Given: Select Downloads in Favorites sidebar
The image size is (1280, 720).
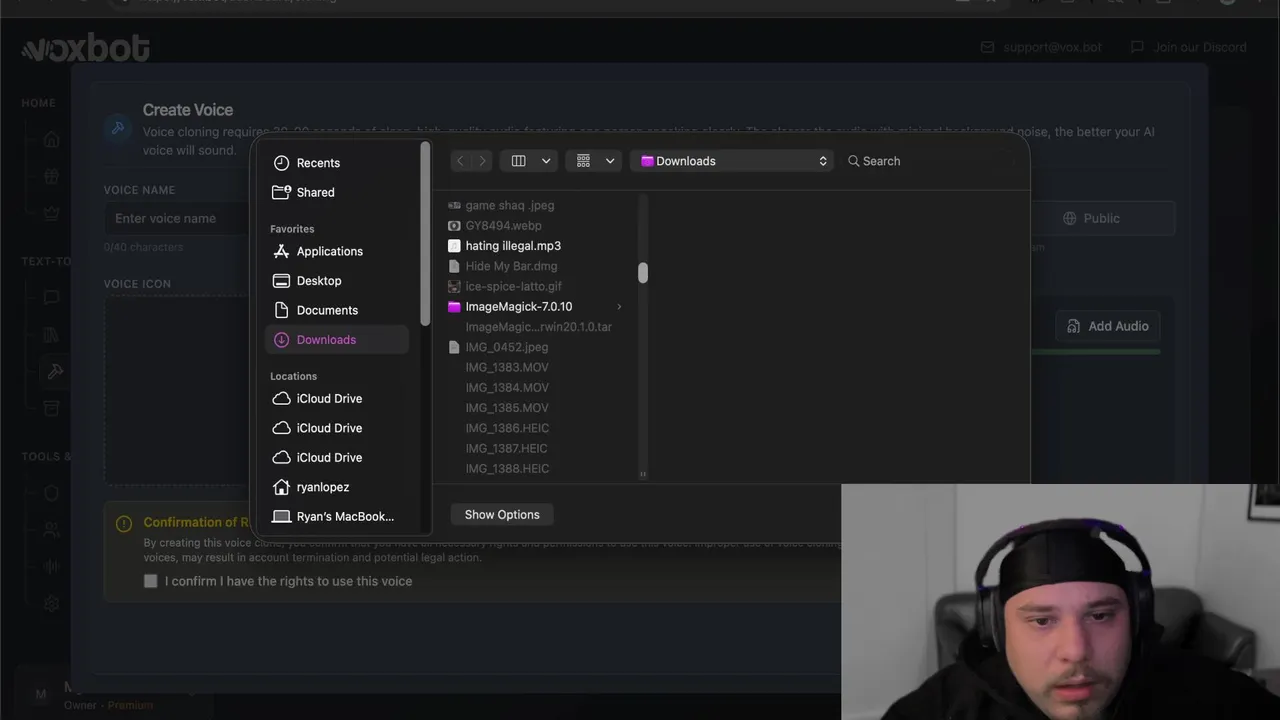Looking at the screenshot, I should click(x=336, y=340).
